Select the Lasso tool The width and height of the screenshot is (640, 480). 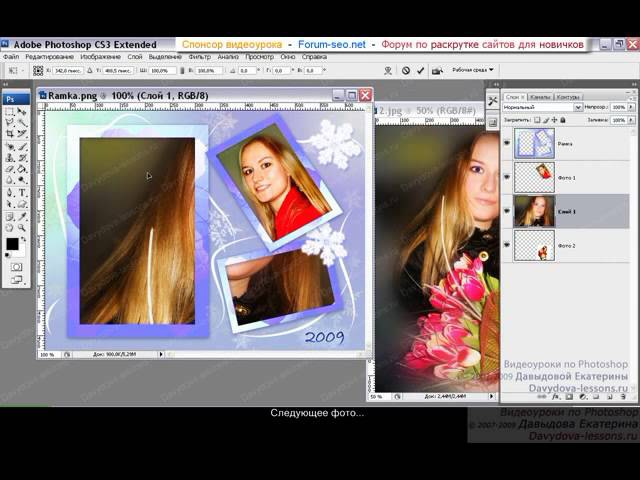pyautogui.click(x=10, y=122)
